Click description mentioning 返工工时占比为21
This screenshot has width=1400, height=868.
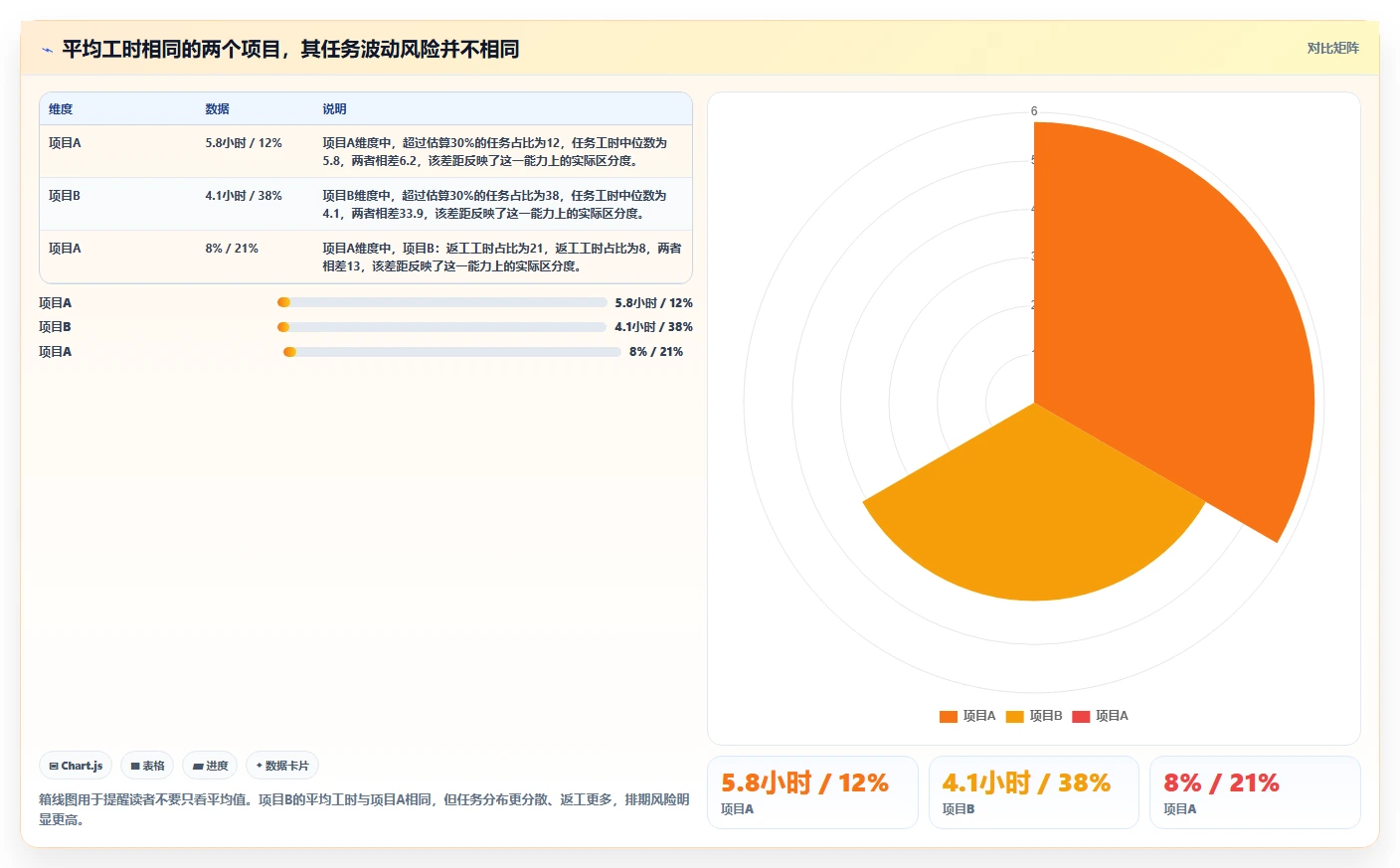click(502, 258)
